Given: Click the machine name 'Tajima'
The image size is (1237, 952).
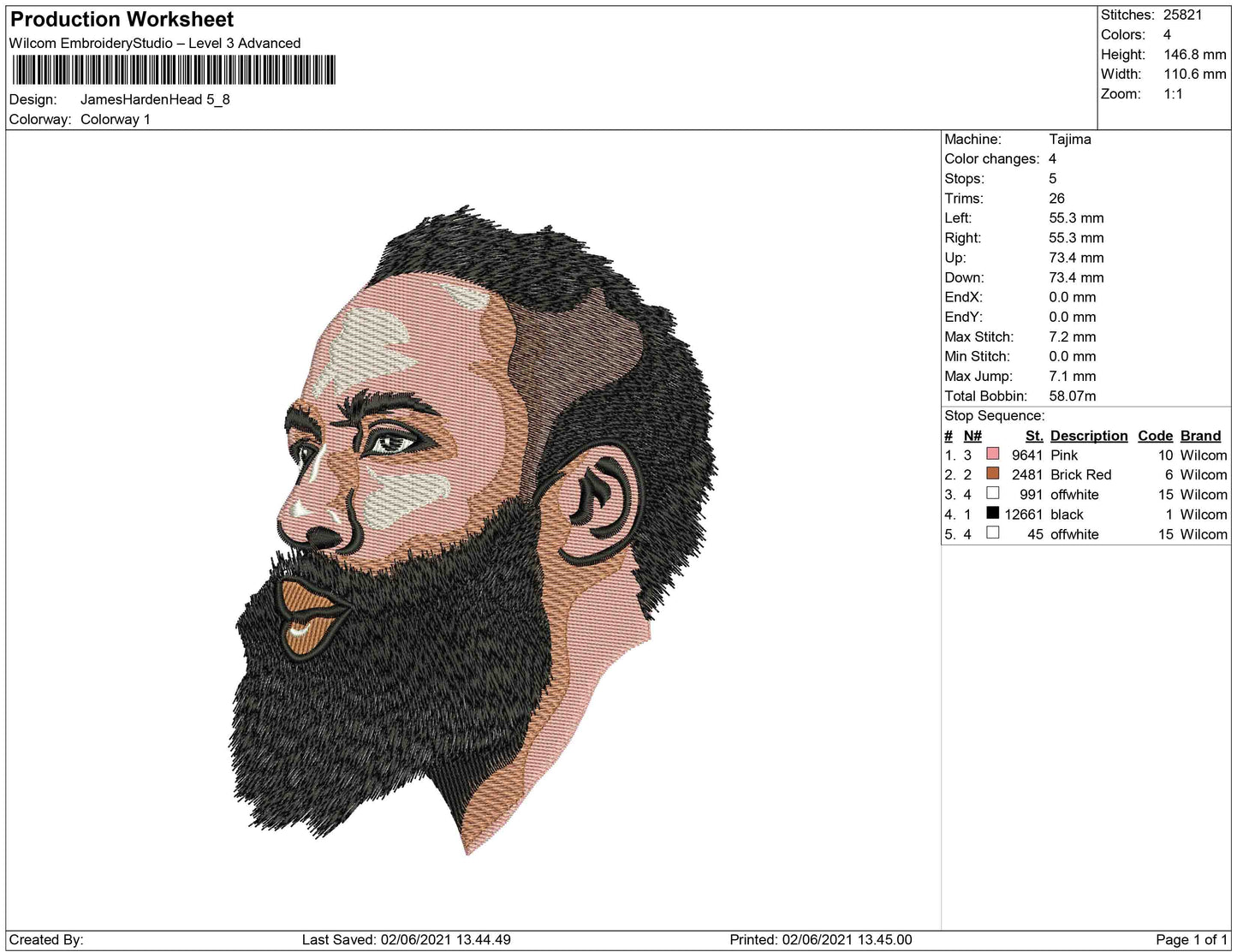Looking at the screenshot, I should (x=1070, y=139).
